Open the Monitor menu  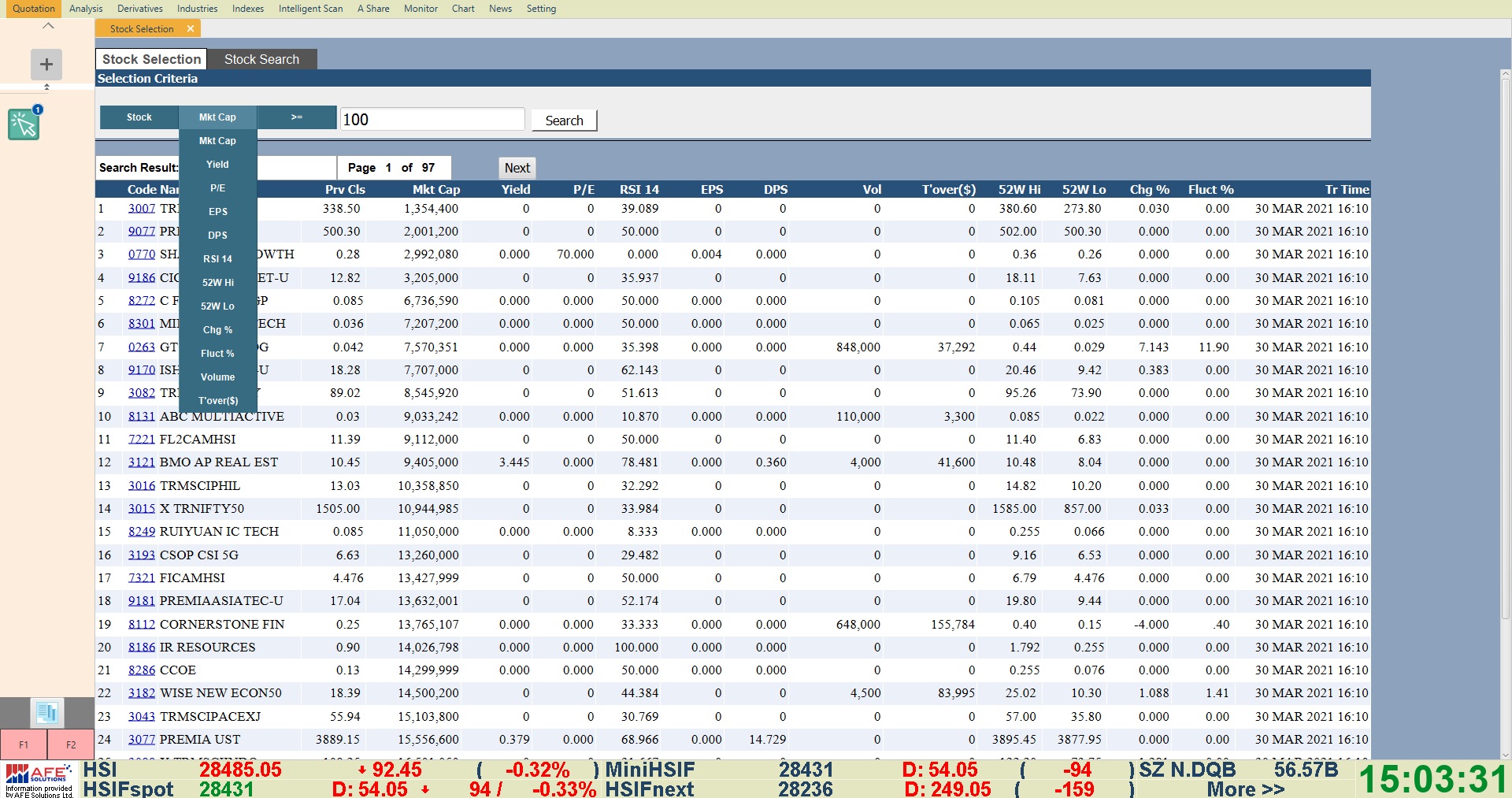click(421, 9)
